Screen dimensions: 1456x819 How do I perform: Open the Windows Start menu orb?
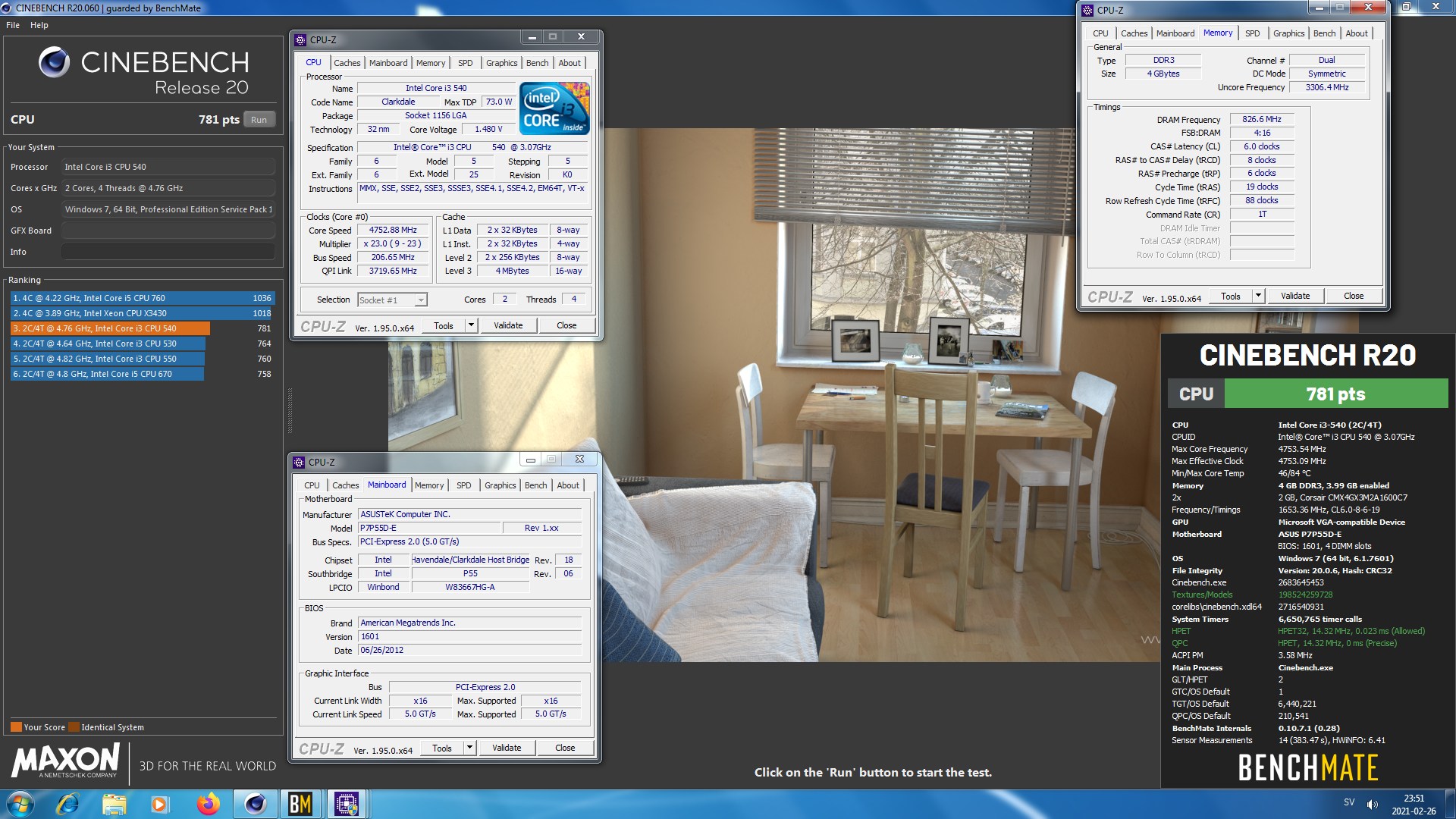pos(20,804)
